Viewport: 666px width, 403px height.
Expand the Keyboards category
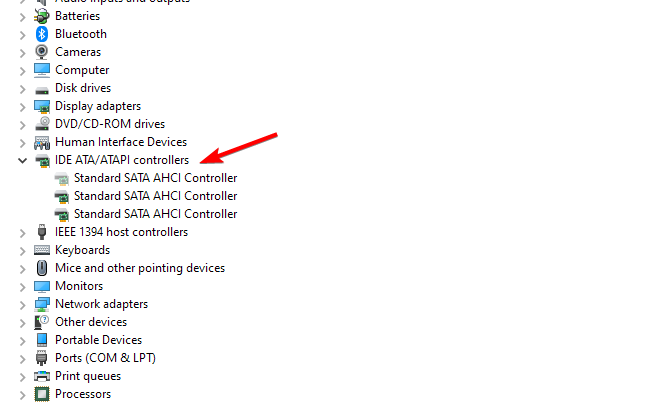(23, 251)
